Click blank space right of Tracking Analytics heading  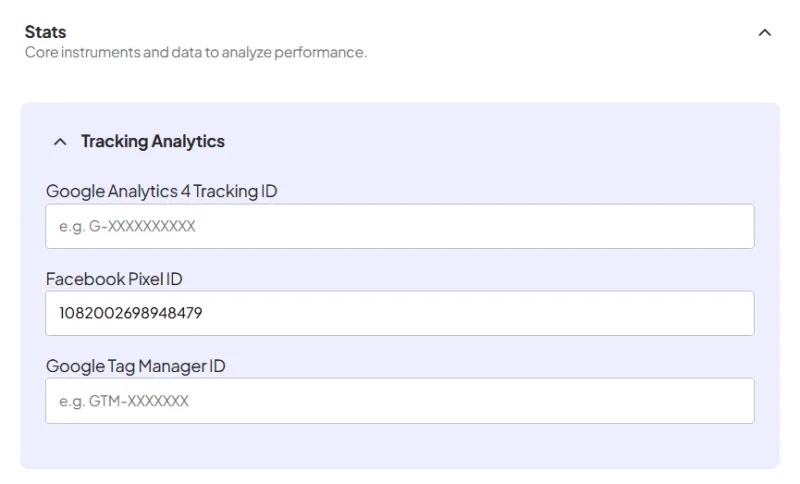click(x=500, y=142)
